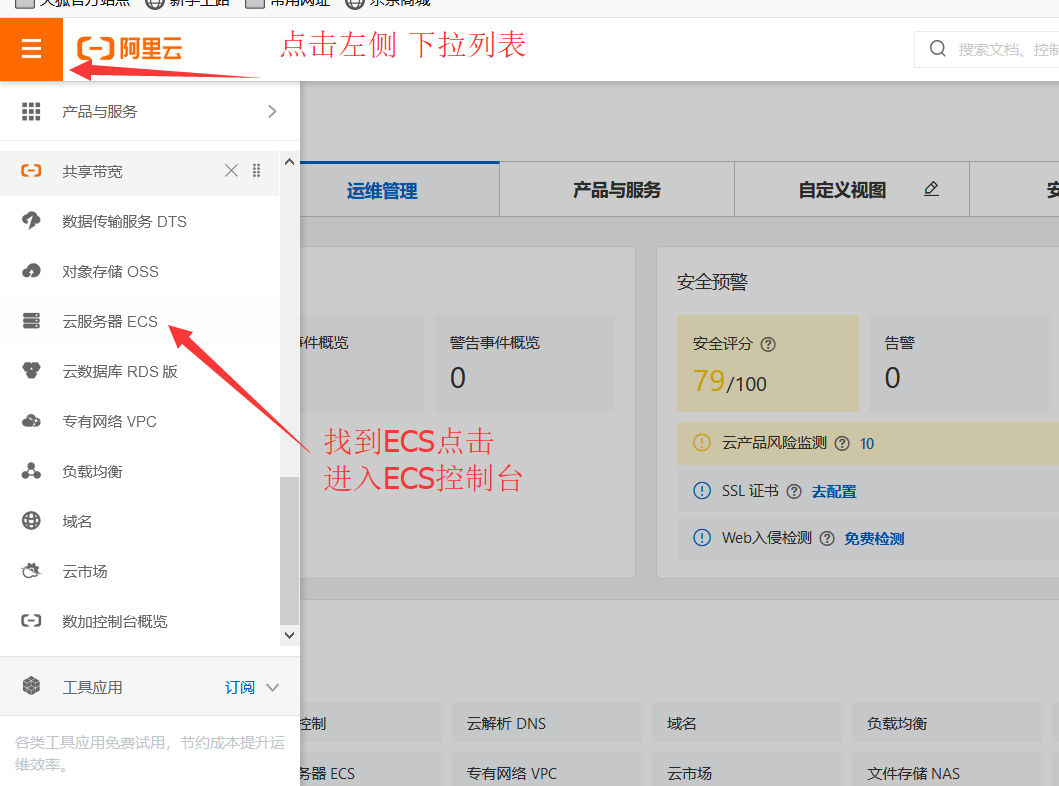This screenshot has width=1059, height=786.
Task: Click the 订阅 link
Action: [239, 687]
